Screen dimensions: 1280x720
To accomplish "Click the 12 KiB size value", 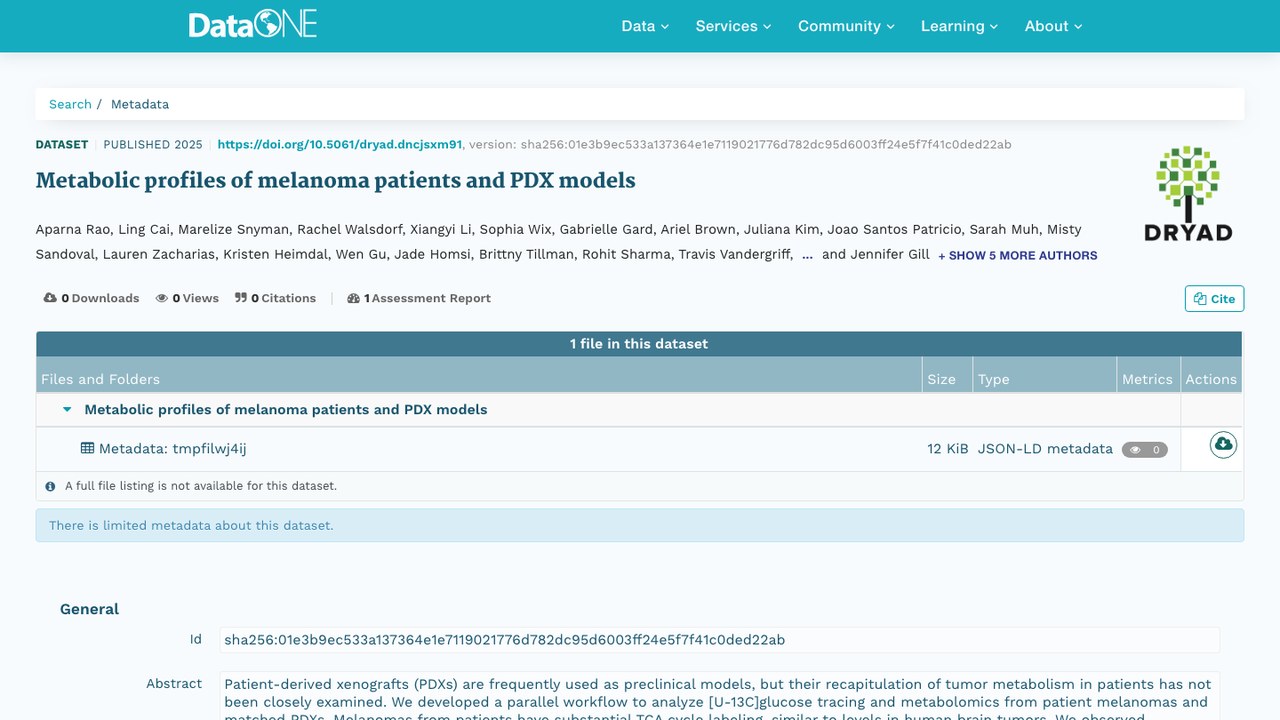I will pyautogui.click(x=948, y=449).
